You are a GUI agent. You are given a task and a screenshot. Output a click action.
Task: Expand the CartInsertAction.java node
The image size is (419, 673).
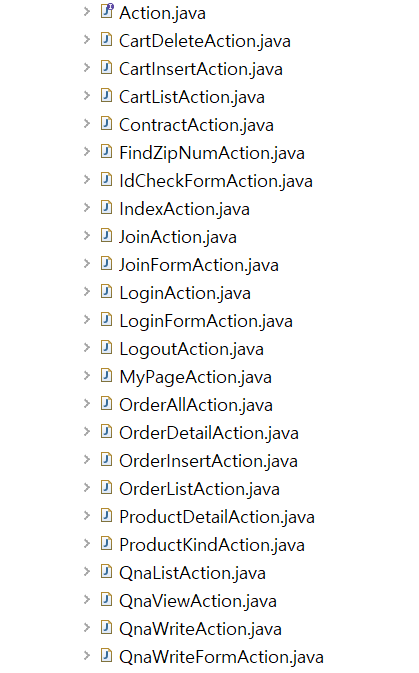point(87,67)
